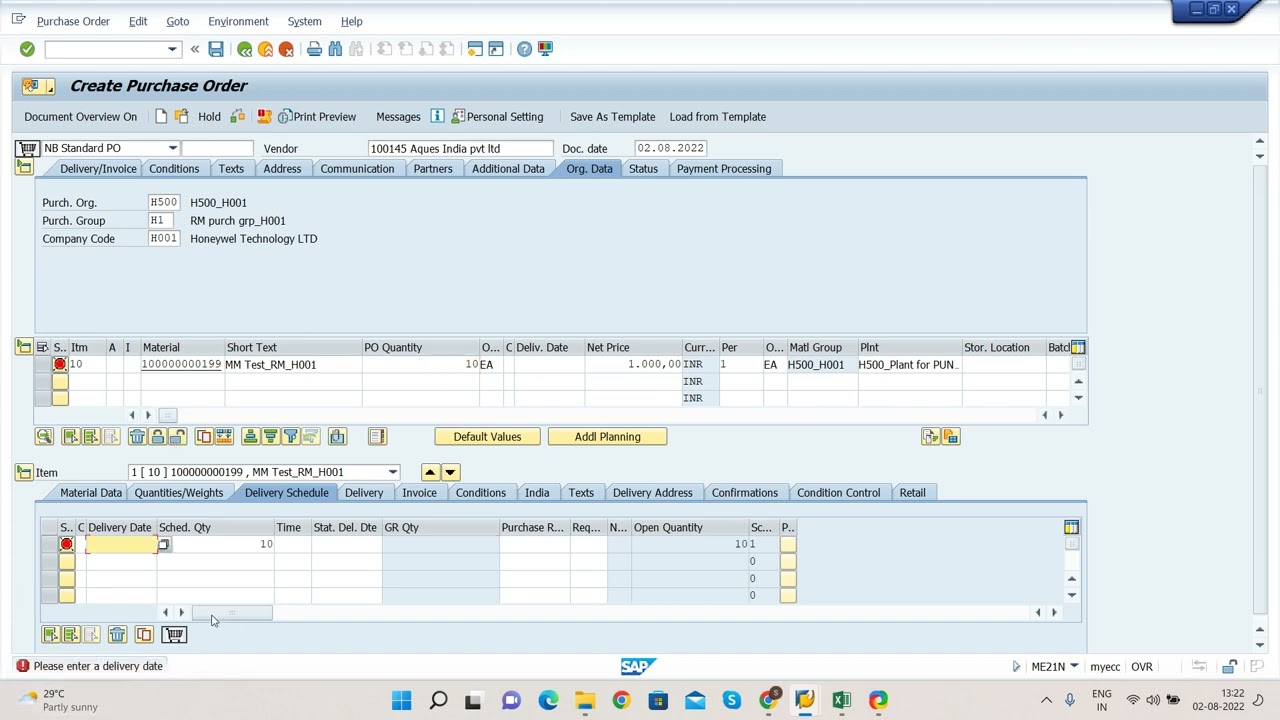Click the Set filter funnel icon

(290, 437)
